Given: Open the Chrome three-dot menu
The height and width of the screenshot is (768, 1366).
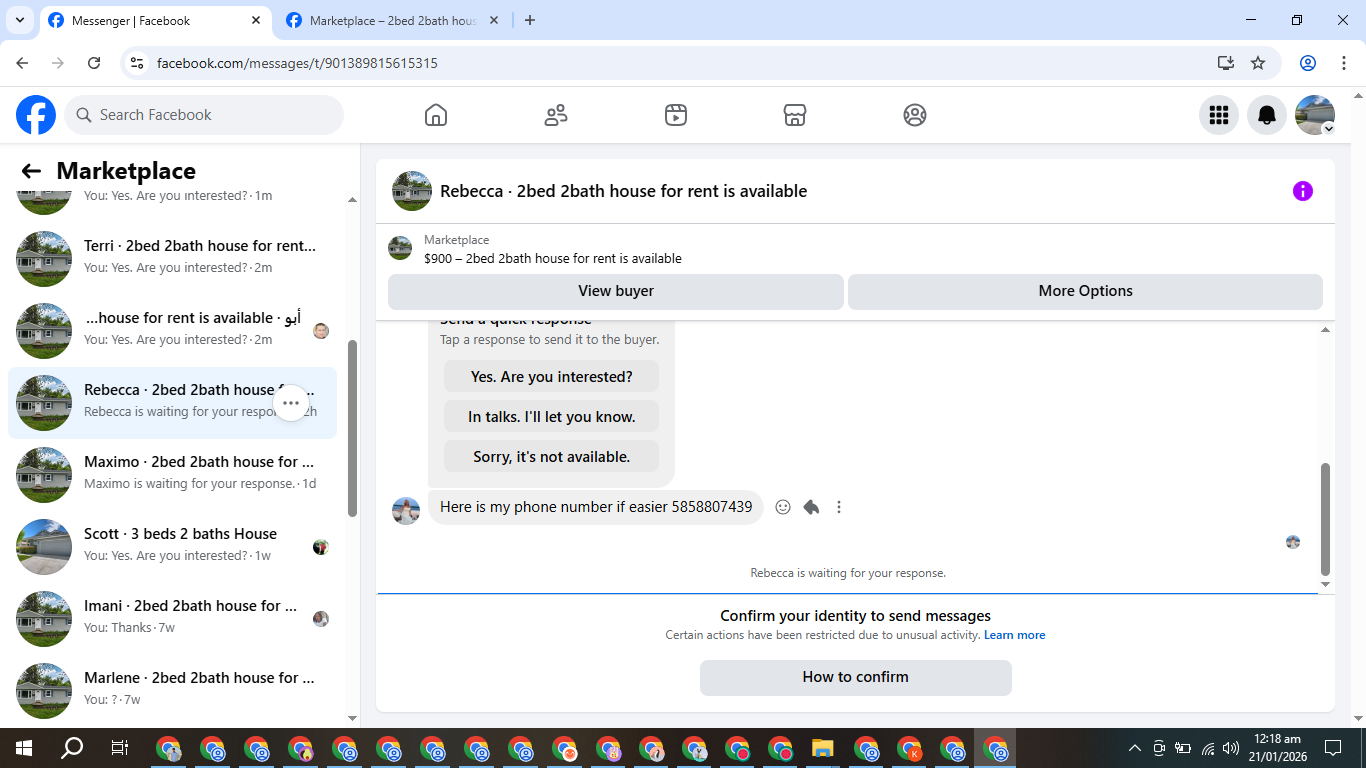Looking at the screenshot, I should (x=1342, y=63).
